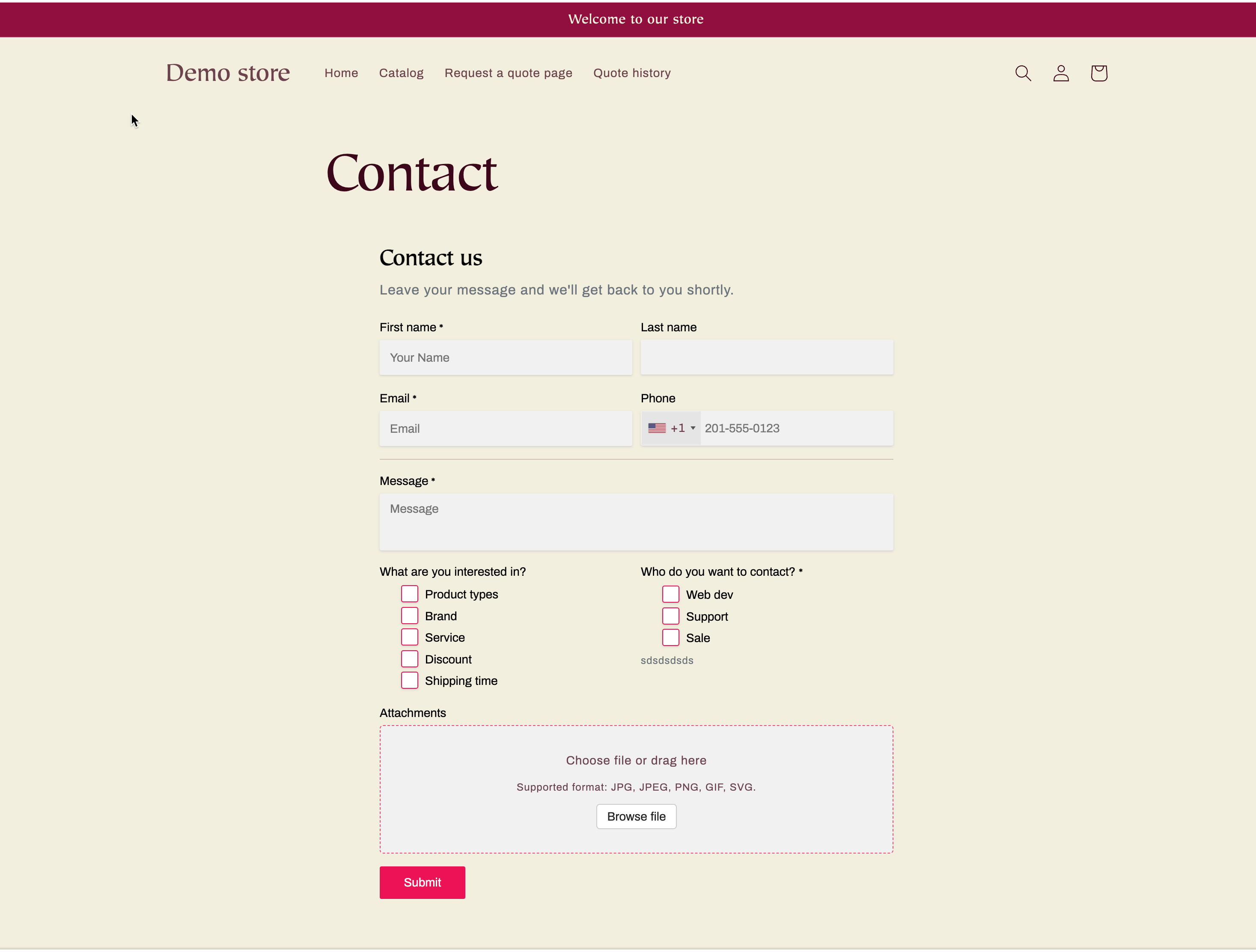Screen dimensions: 1256x952
Task: Enable the Brand interest checkbox
Action: (409, 616)
